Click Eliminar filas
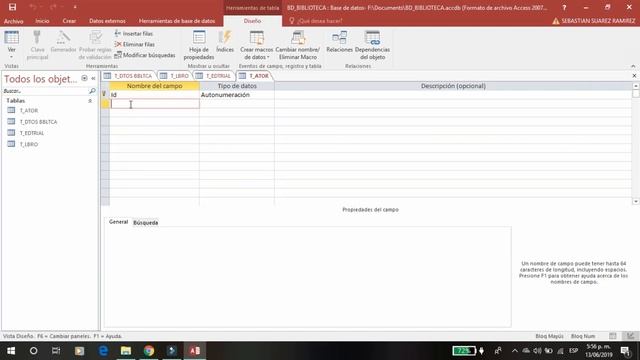 tap(134, 44)
